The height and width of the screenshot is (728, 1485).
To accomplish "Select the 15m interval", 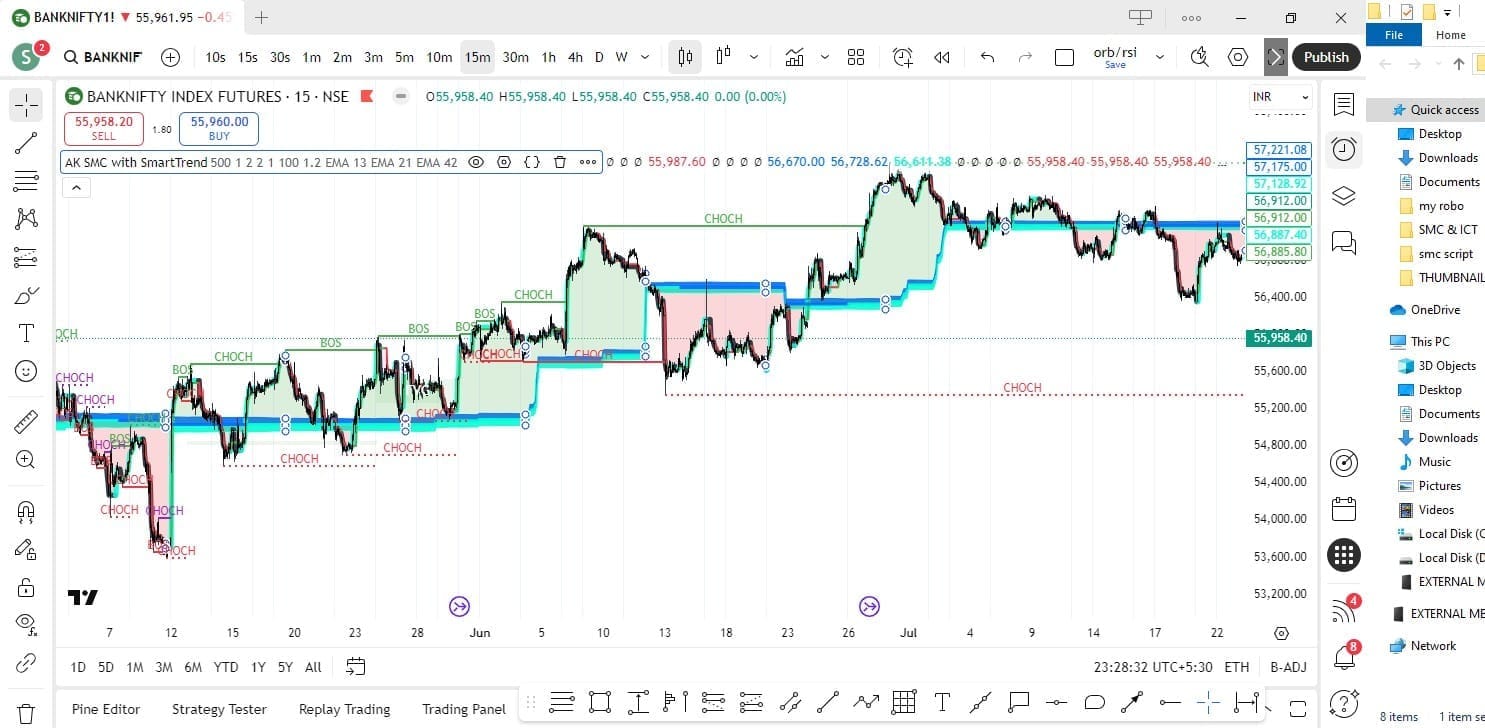I will (x=477, y=57).
